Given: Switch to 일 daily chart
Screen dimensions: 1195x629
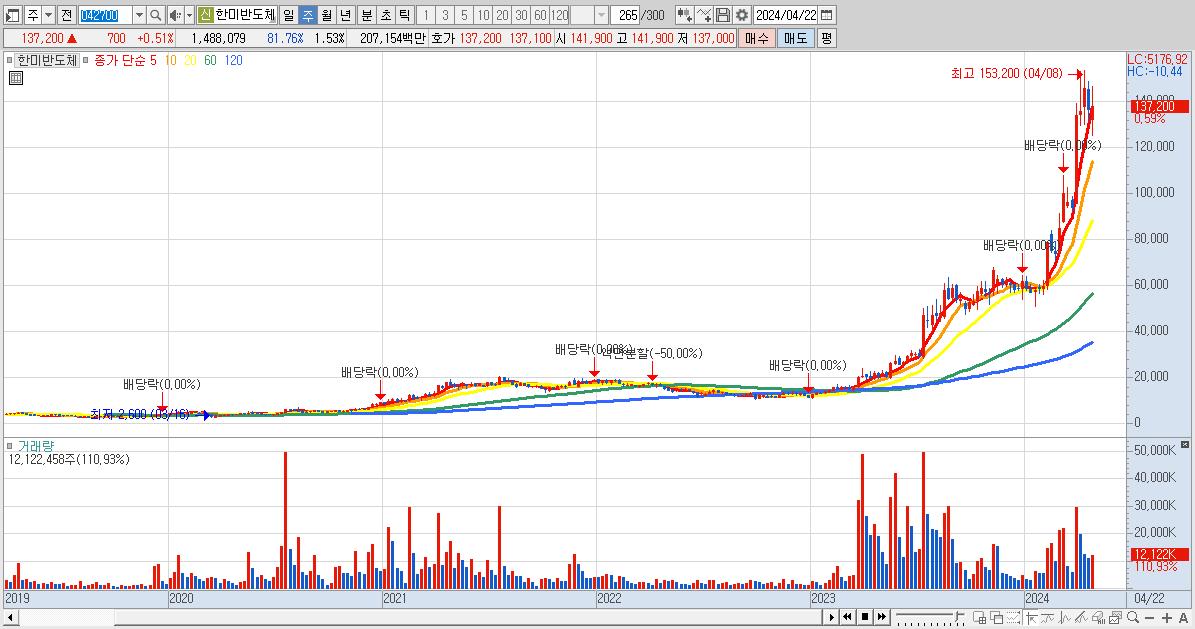Looking at the screenshot, I should click(x=288, y=15).
